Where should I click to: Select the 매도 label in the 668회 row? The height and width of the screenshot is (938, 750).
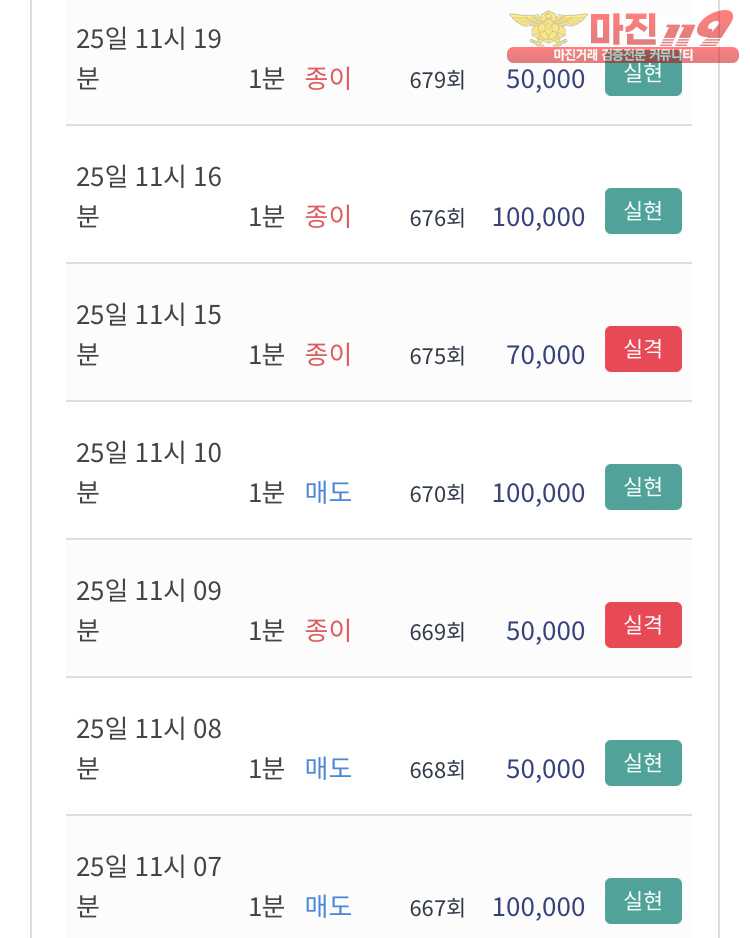(328, 768)
